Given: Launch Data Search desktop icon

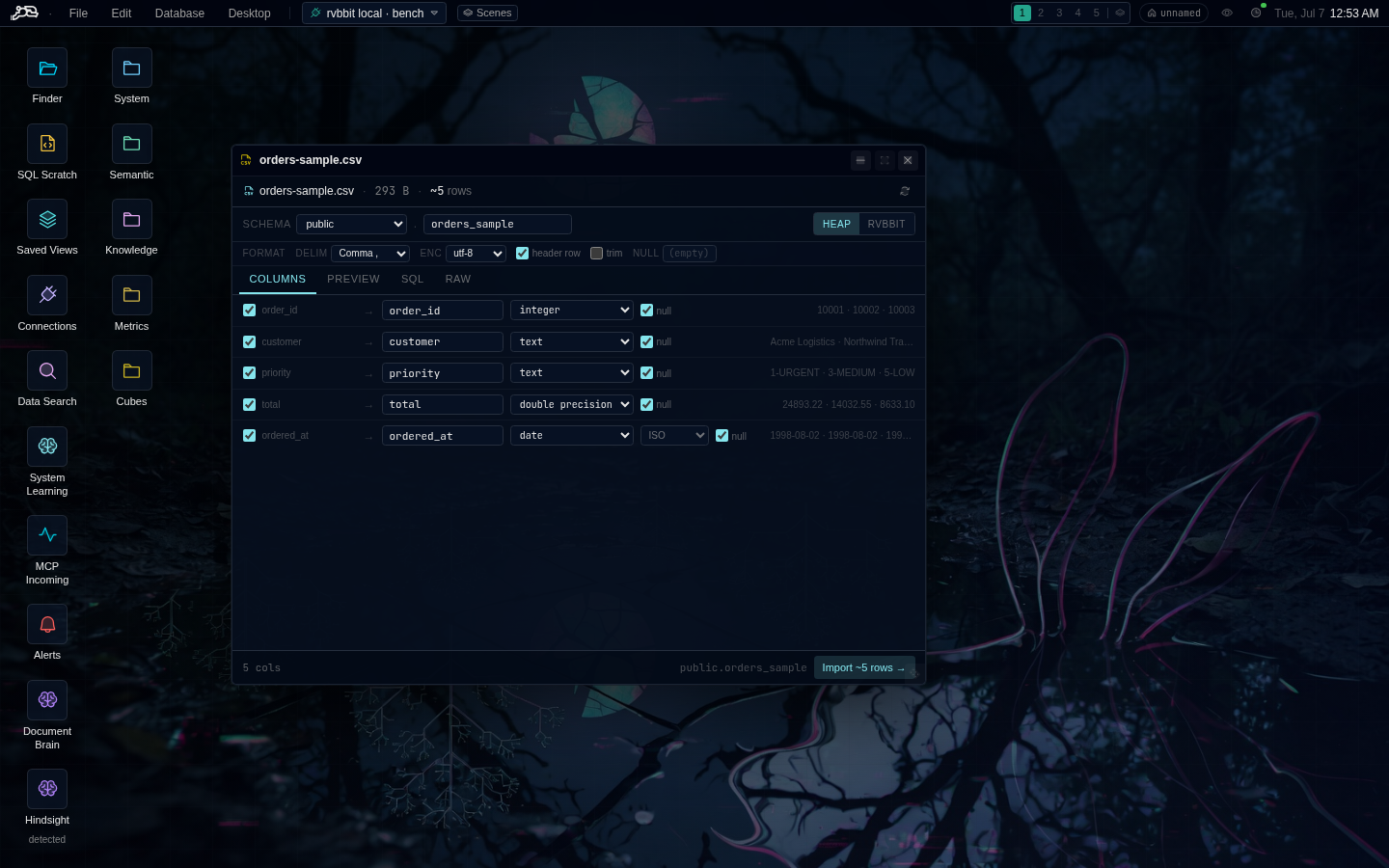Looking at the screenshot, I should [x=47, y=370].
